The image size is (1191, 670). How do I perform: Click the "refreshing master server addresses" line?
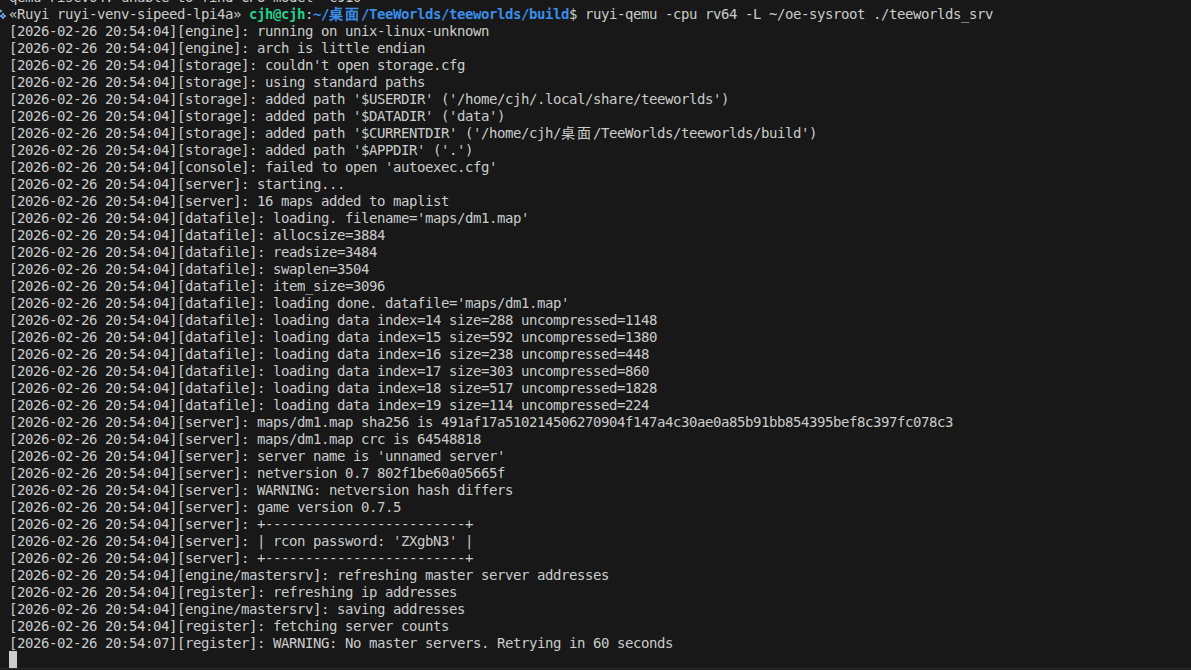(473, 576)
